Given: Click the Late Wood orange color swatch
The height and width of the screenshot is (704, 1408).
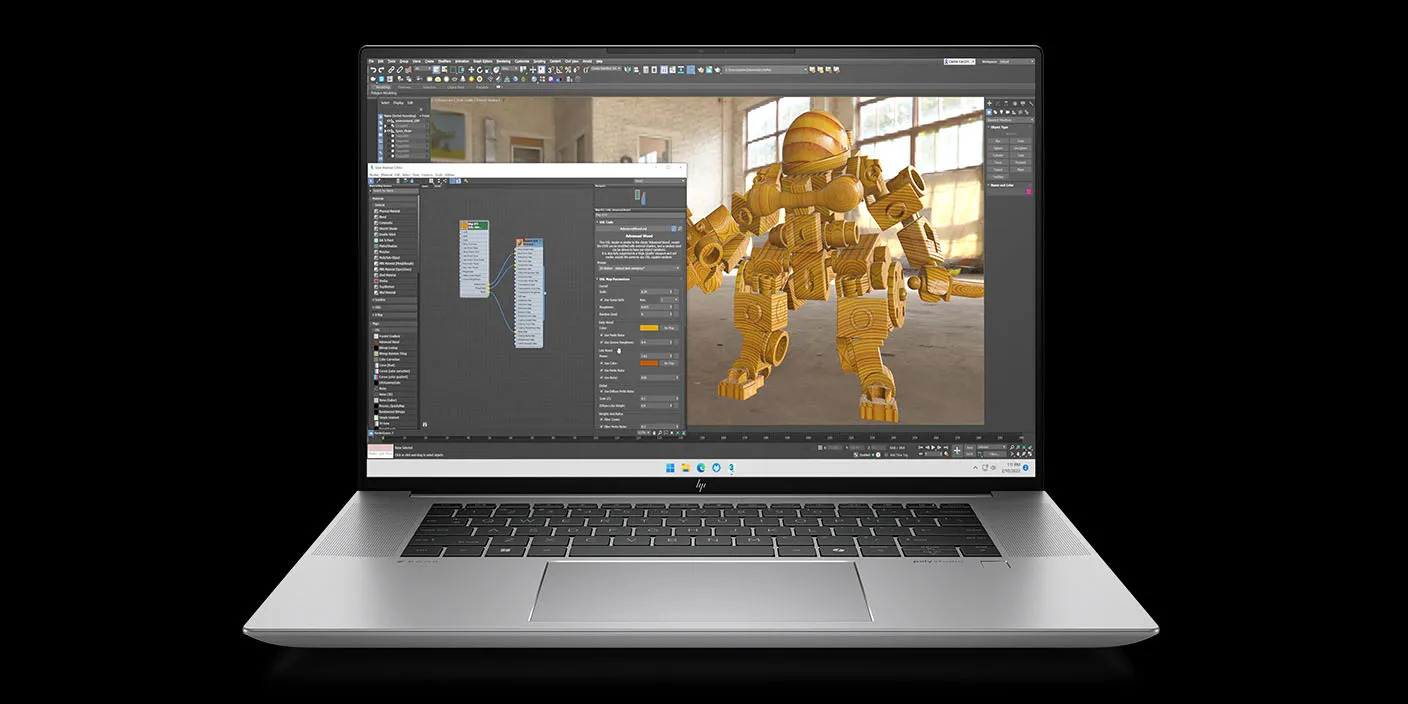Looking at the screenshot, I should tap(648, 363).
